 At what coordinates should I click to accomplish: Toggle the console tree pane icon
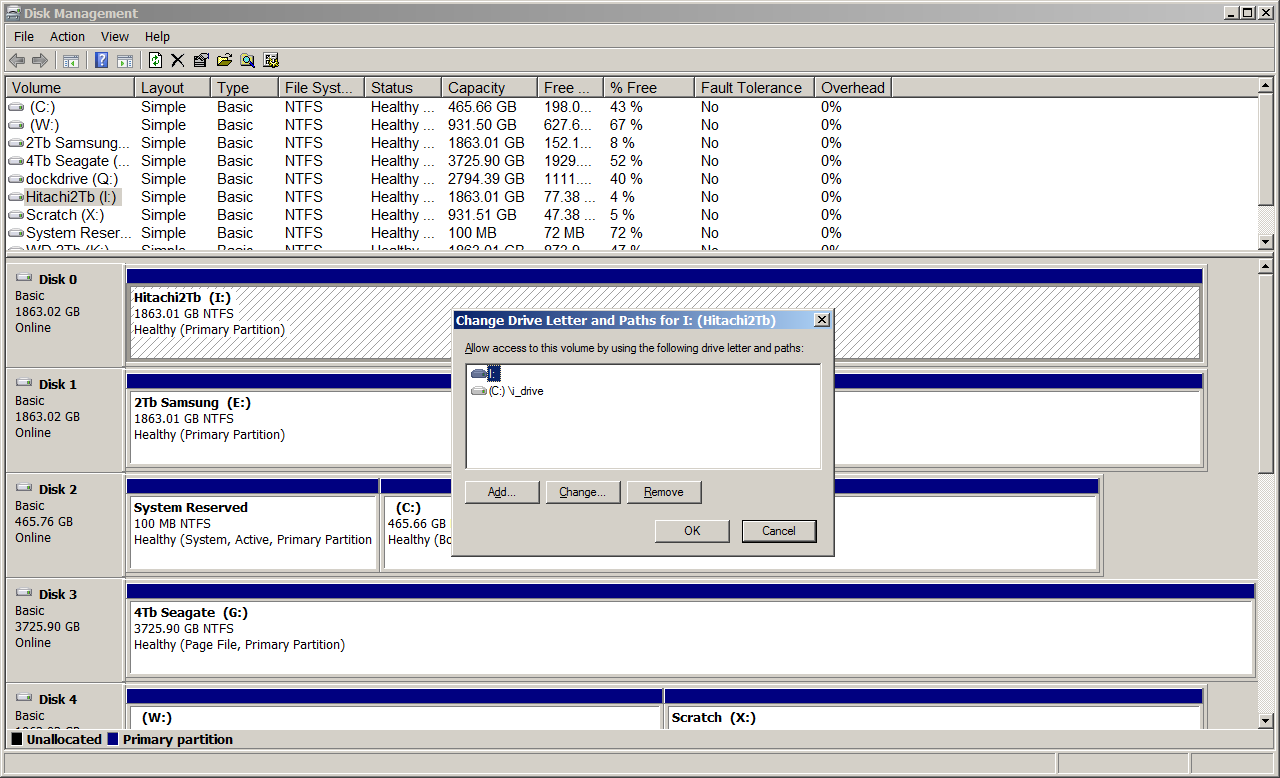(x=71, y=60)
